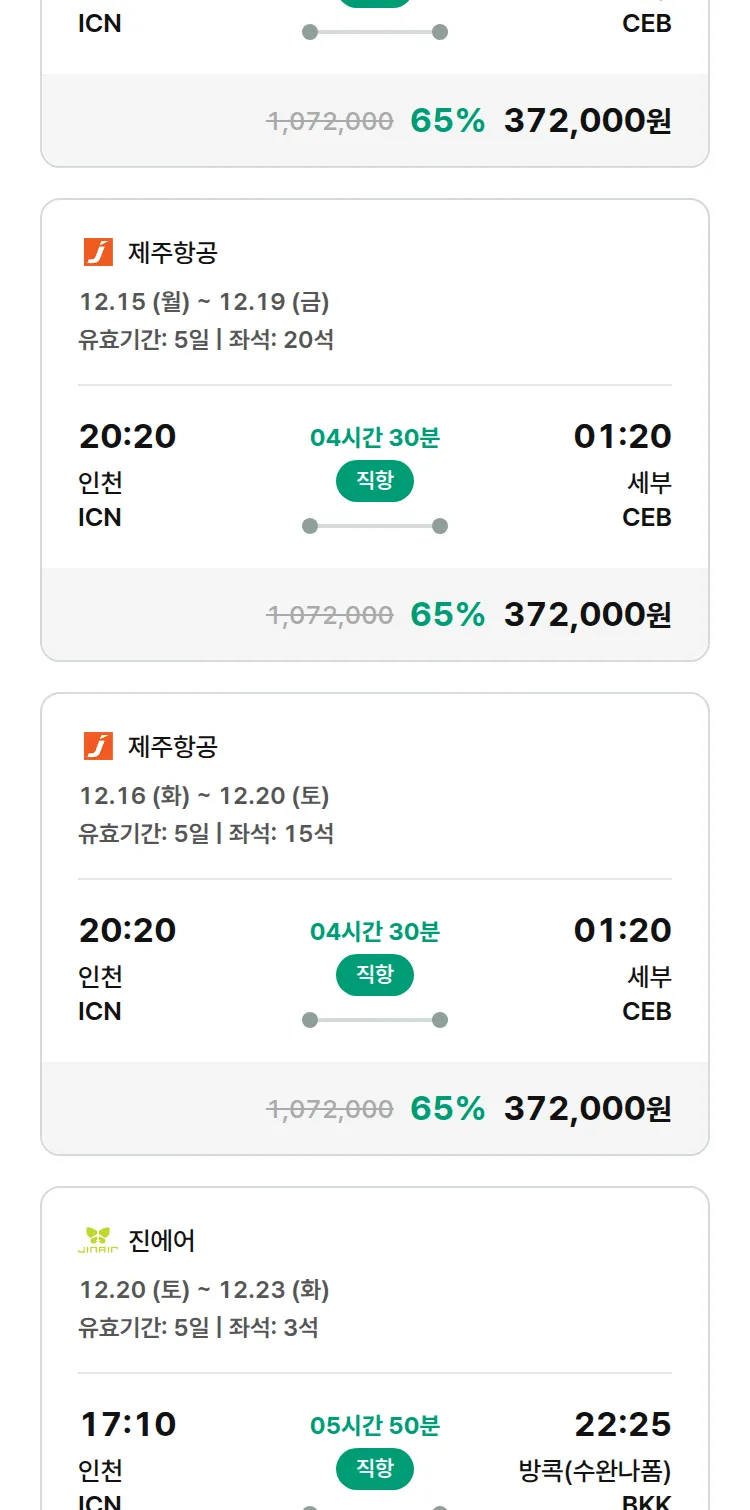Select the 372,000원 price on the 12.15 flight

pos(587,614)
